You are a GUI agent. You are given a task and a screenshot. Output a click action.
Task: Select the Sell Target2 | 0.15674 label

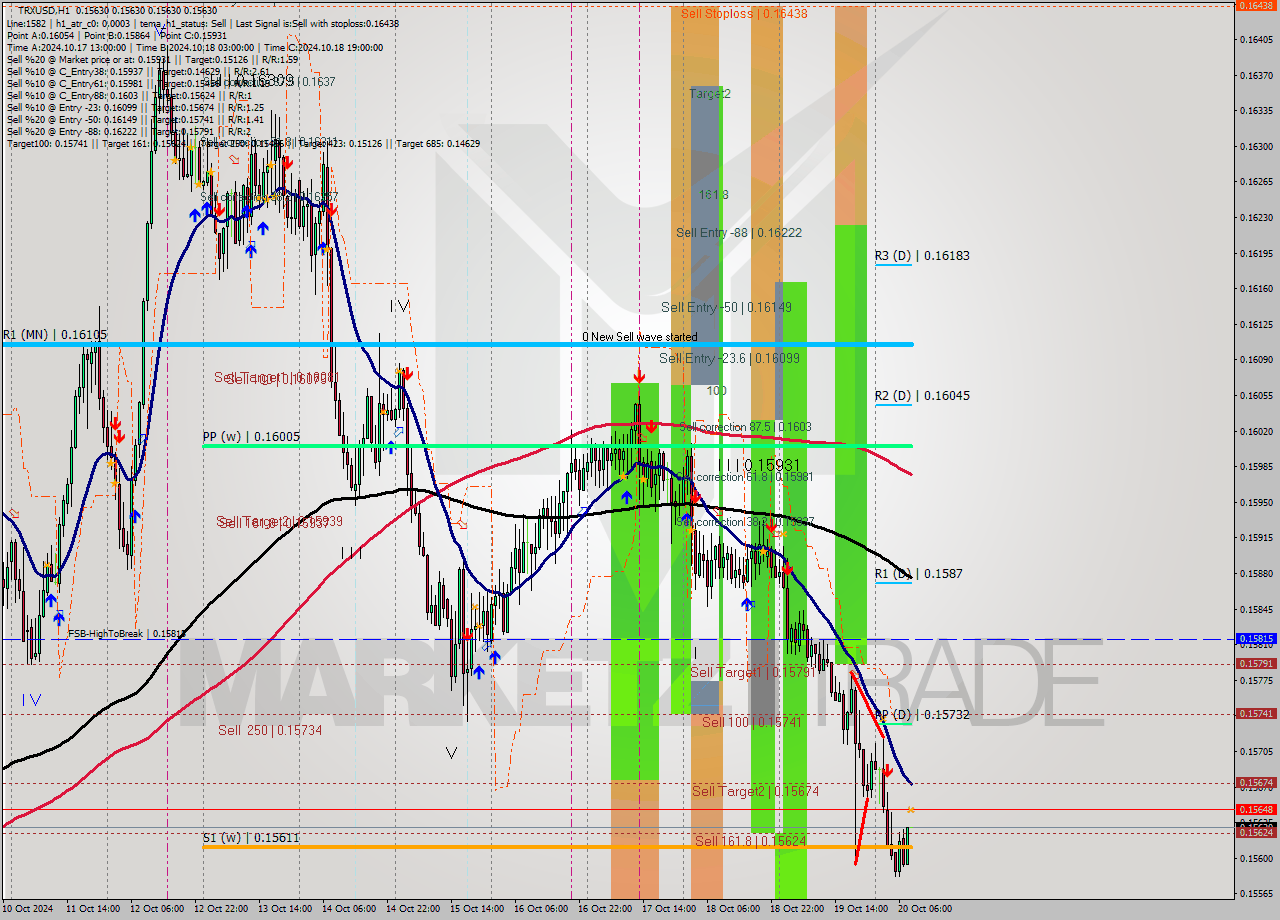click(756, 791)
